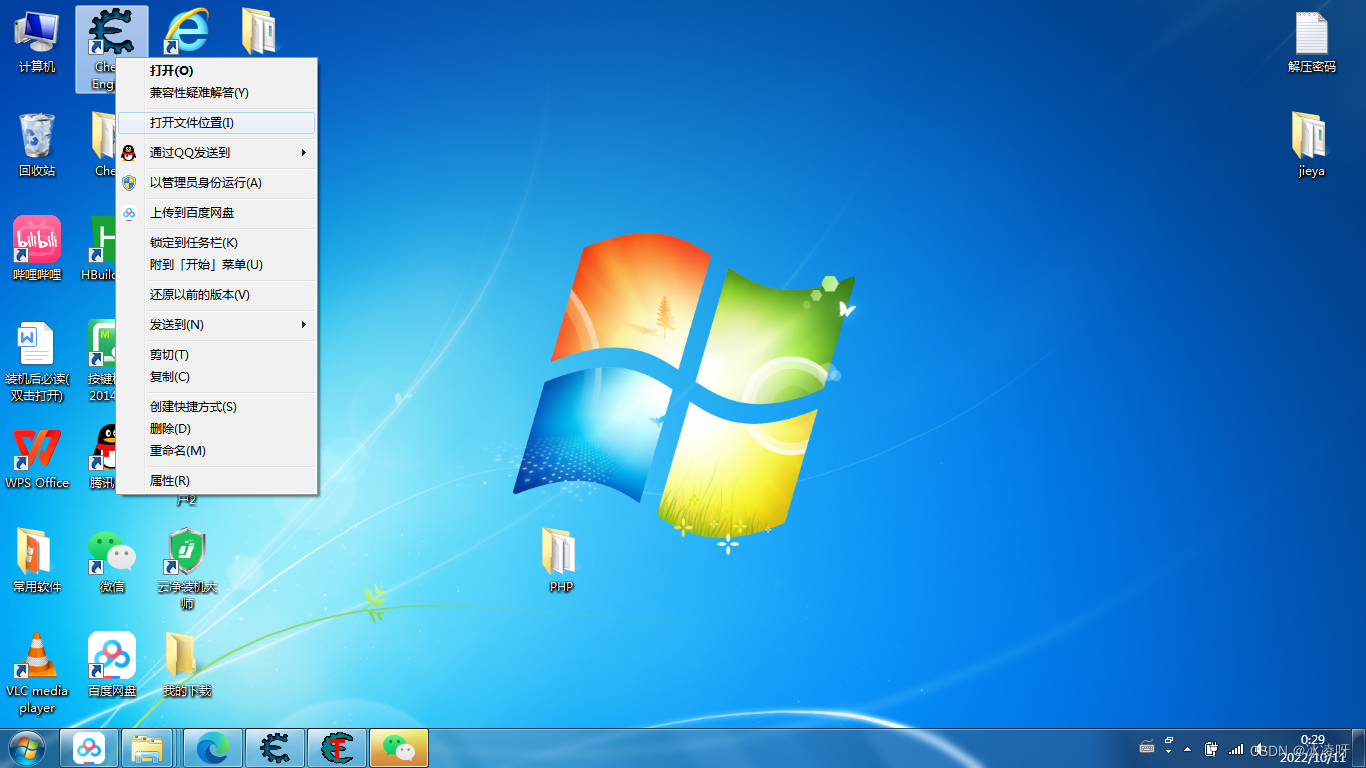Click Show desktop button at taskbar end
Viewport: 1366px width, 768px height.
click(x=1358, y=748)
